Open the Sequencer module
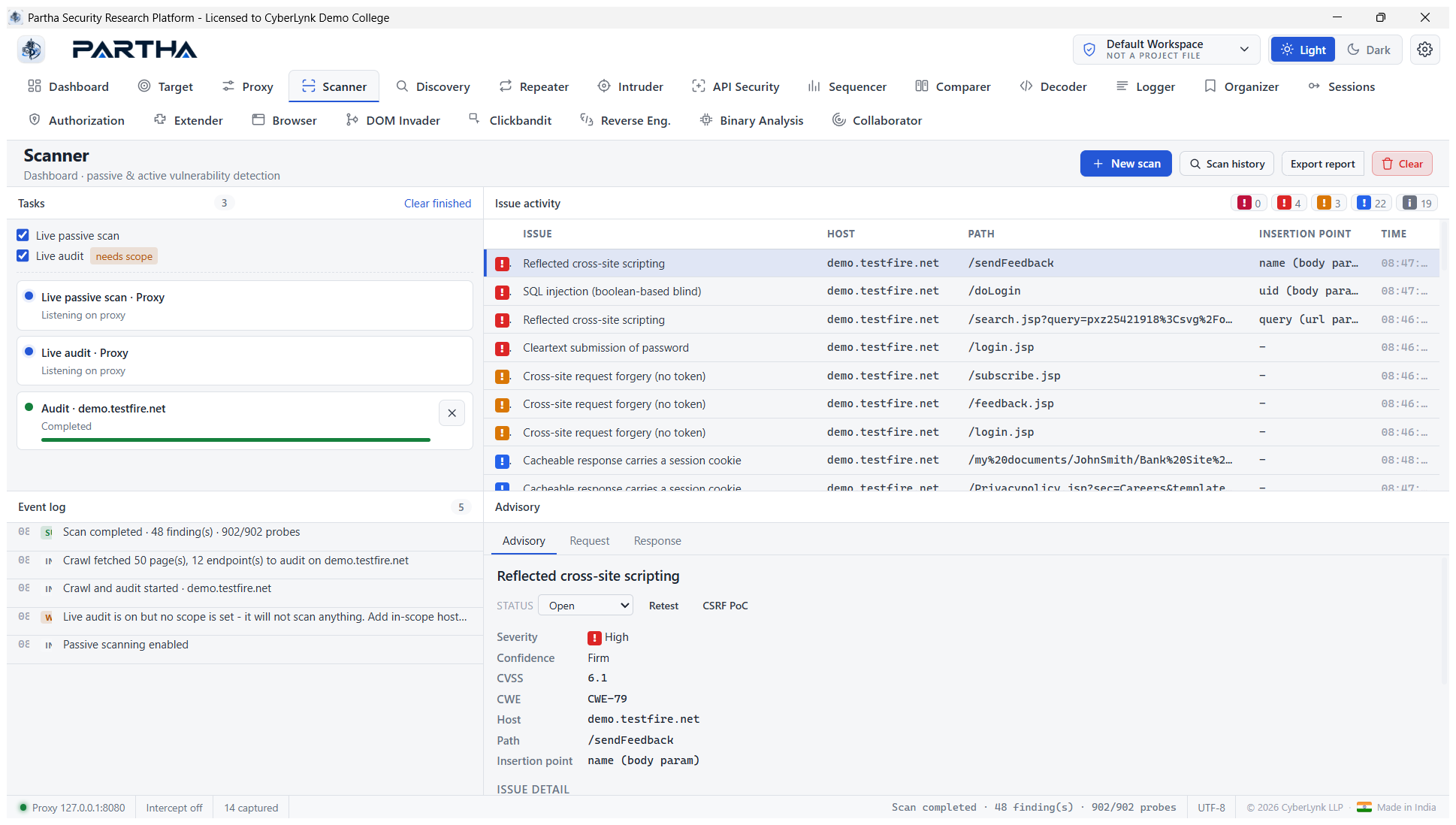Image resolution: width=1456 pixels, height=825 pixels. pos(847,86)
